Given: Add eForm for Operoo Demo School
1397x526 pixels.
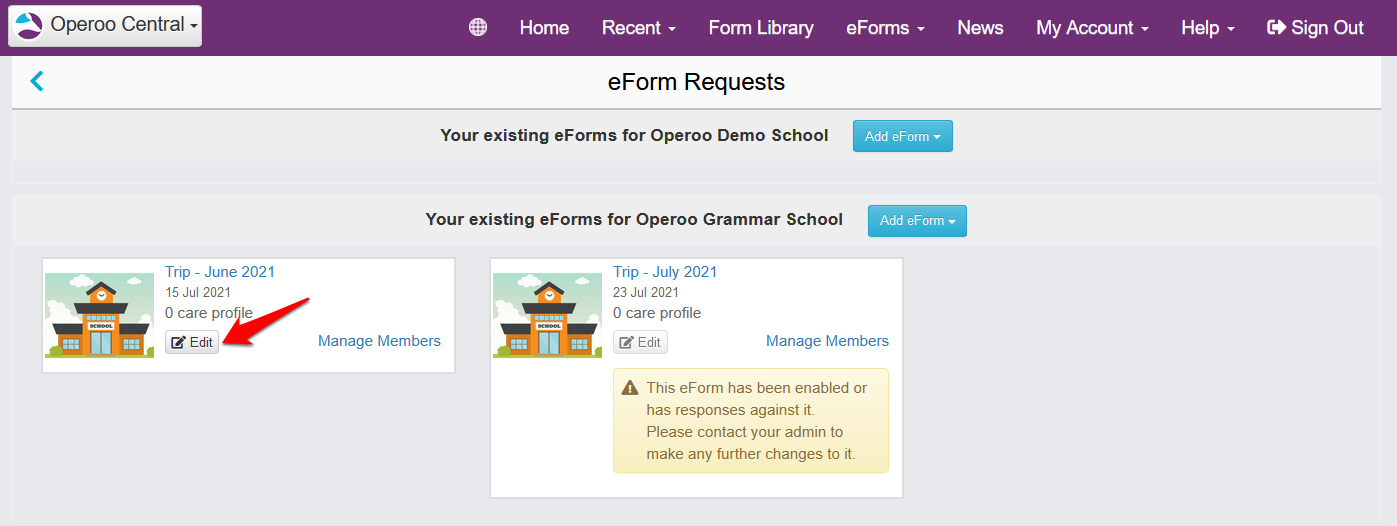Looking at the screenshot, I should [902, 136].
